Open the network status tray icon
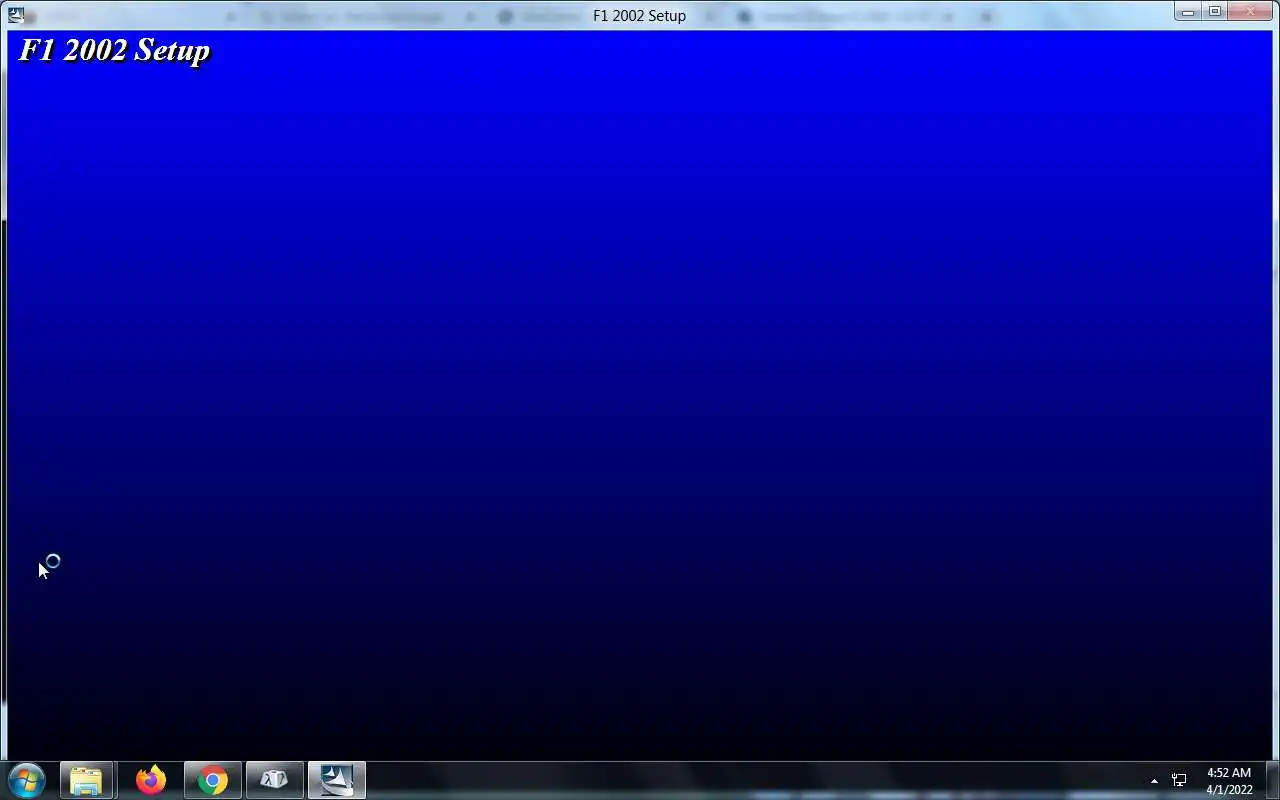This screenshot has width=1280, height=800. click(x=1179, y=781)
